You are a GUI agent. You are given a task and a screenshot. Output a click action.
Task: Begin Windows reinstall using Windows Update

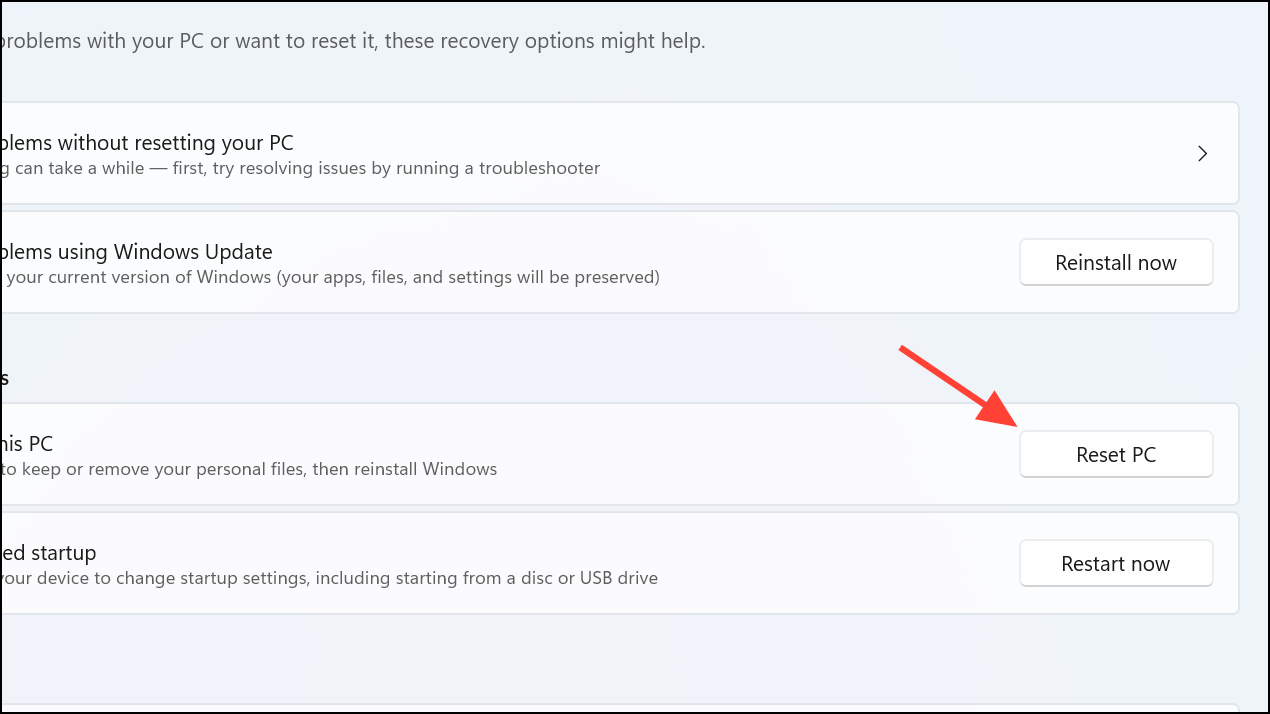pos(1116,262)
